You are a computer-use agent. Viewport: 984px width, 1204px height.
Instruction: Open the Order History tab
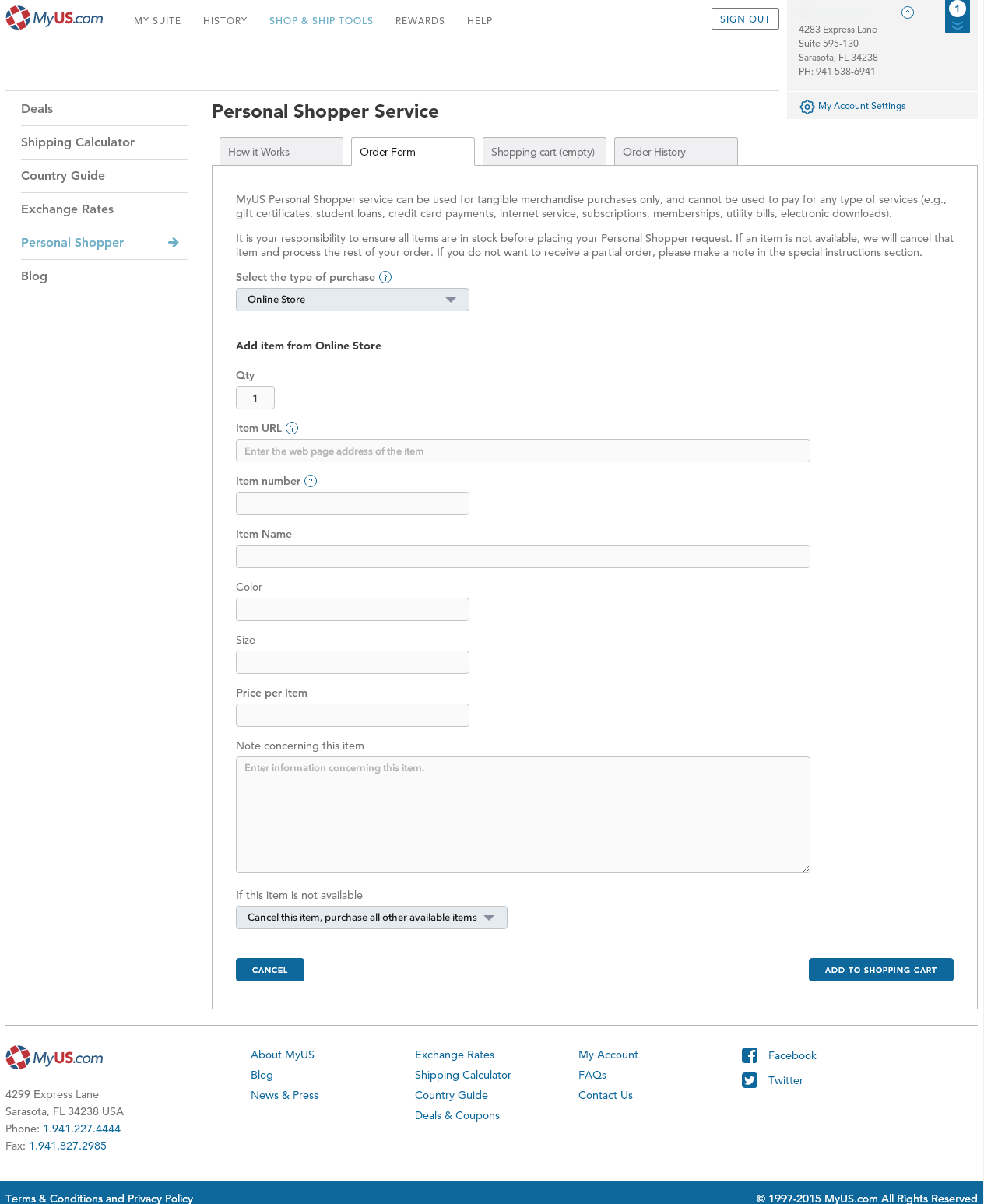pyautogui.click(x=675, y=152)
